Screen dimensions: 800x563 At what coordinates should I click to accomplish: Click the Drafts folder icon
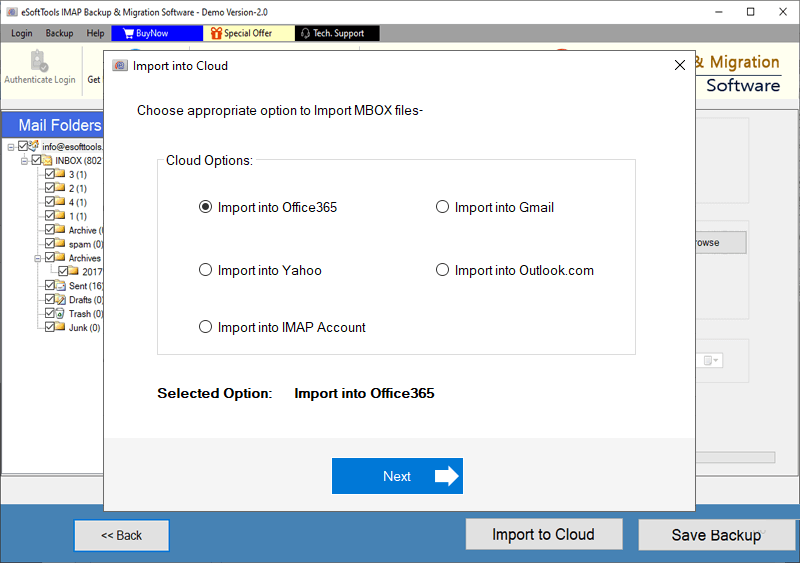pyautogui.click(x=60, y=300)
